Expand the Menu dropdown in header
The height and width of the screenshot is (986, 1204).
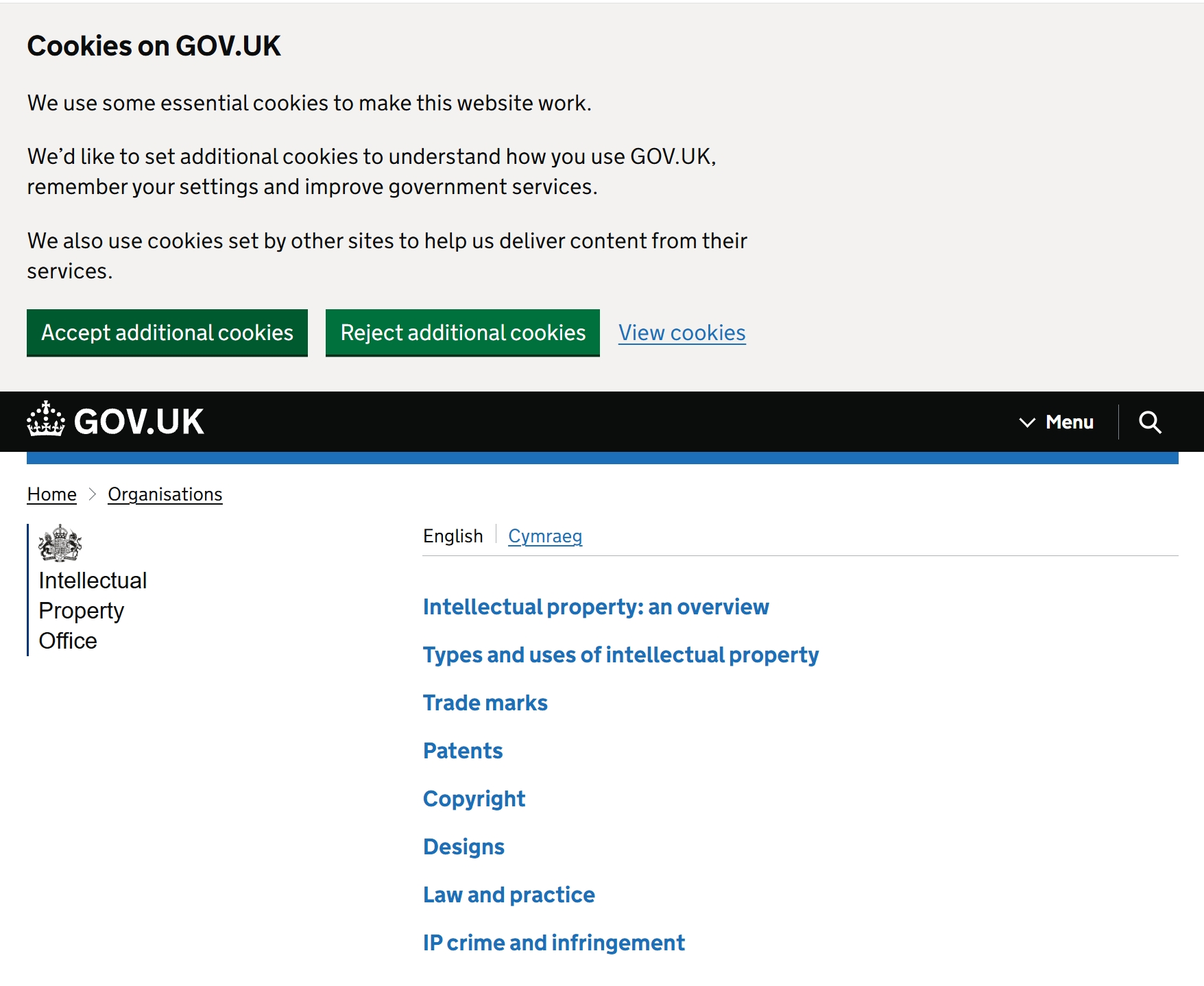(x=1057, y=422)
